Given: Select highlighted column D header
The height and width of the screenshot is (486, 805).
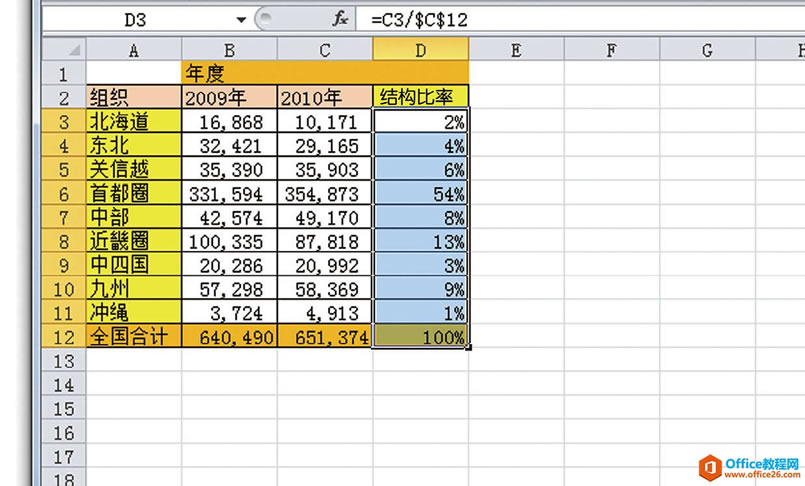Looking at the screenshot, I should point(420,50).
